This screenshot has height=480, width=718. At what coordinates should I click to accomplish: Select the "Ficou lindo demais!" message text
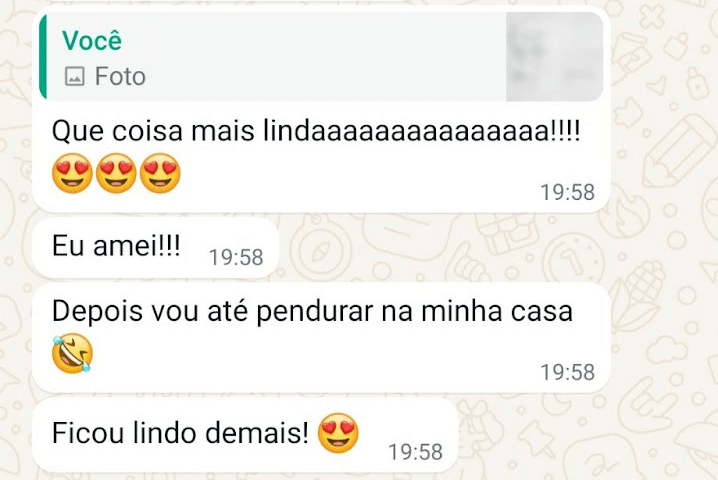pyautogui.click(x=180, y=433)
